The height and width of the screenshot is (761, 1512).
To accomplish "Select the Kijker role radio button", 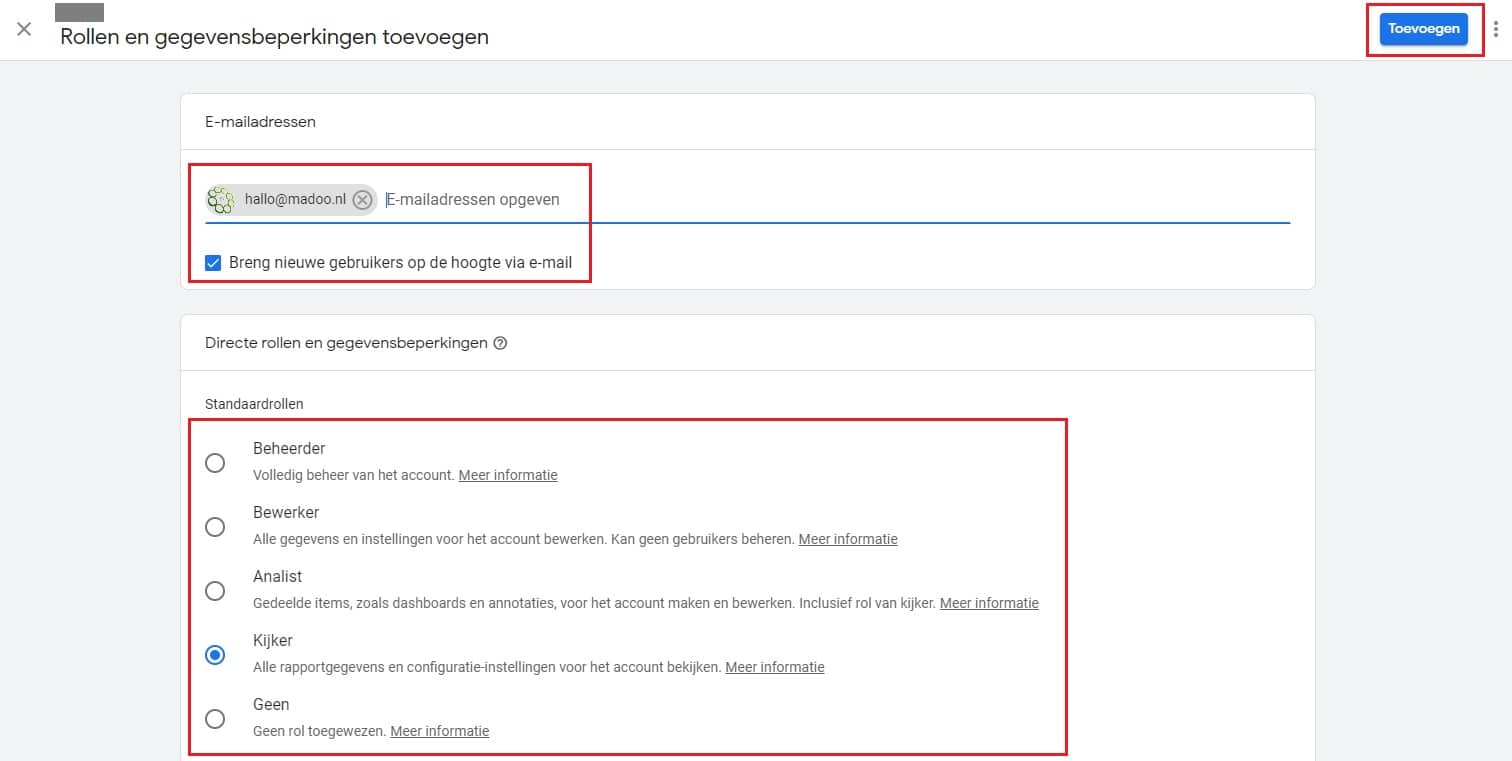I will point(215,655).
